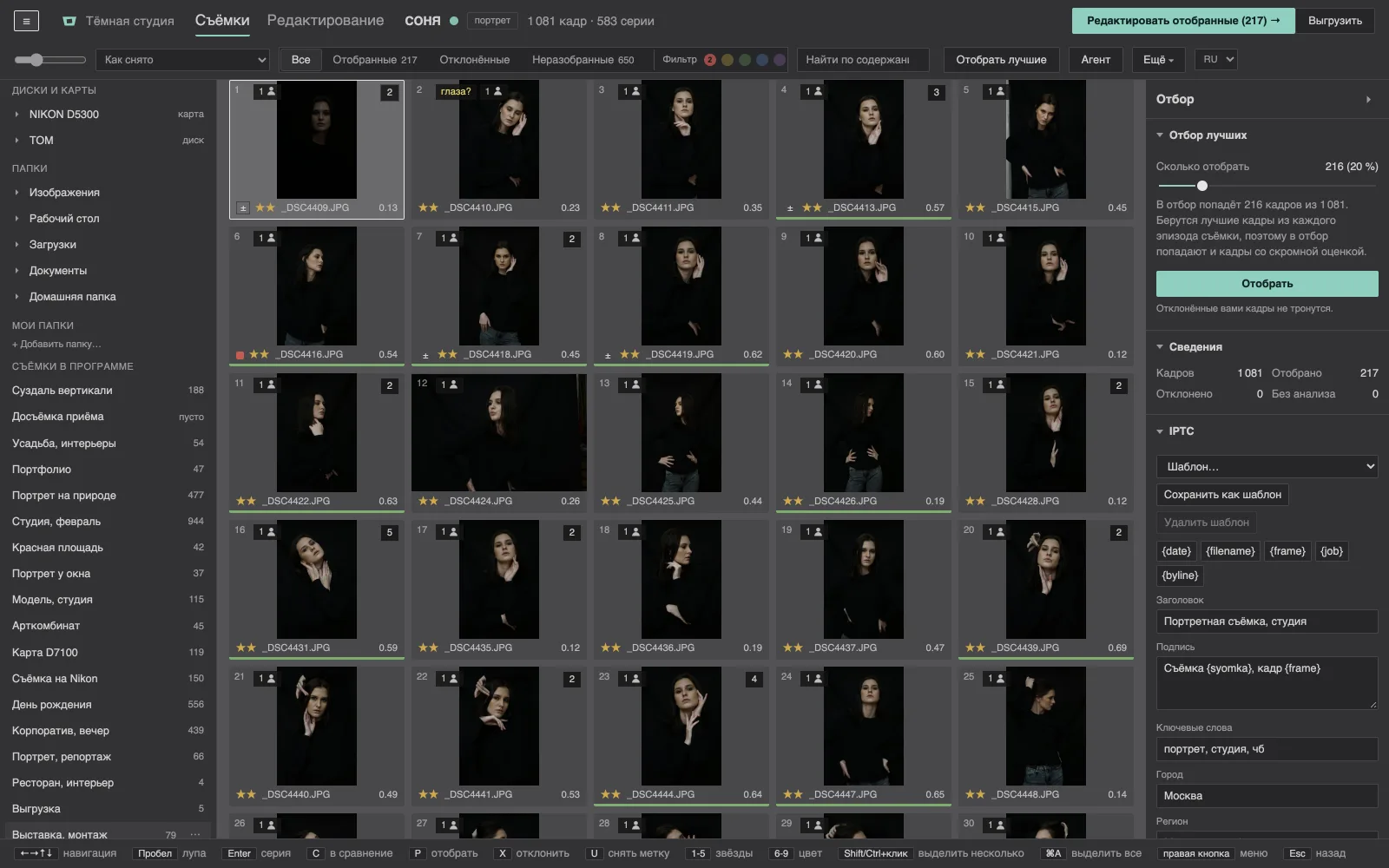Click the + Добавить папку… link
1389x868 pixels.
(x=56, y=345)
